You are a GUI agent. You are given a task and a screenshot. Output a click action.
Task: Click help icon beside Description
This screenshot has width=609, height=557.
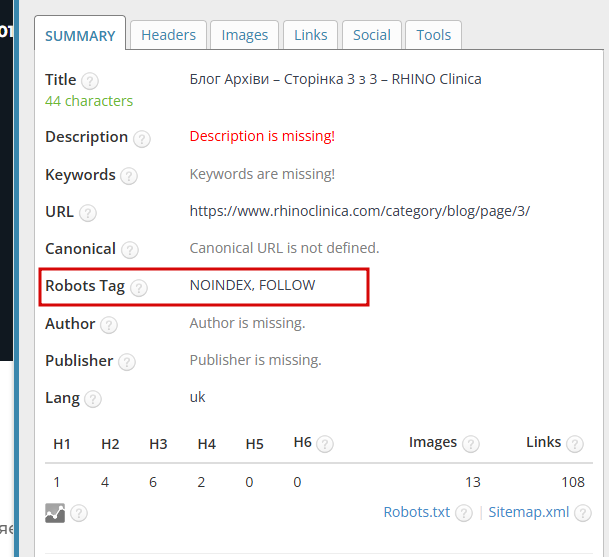tap(141, 138)
